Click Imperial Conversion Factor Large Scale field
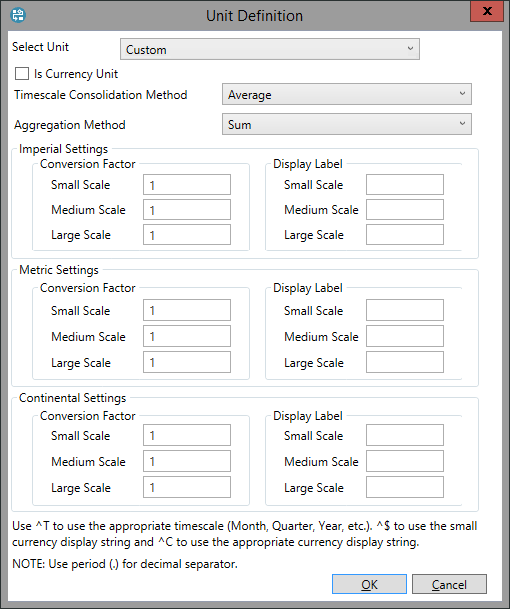The height and width of the screenshot is (609, 510). point(187,235)
